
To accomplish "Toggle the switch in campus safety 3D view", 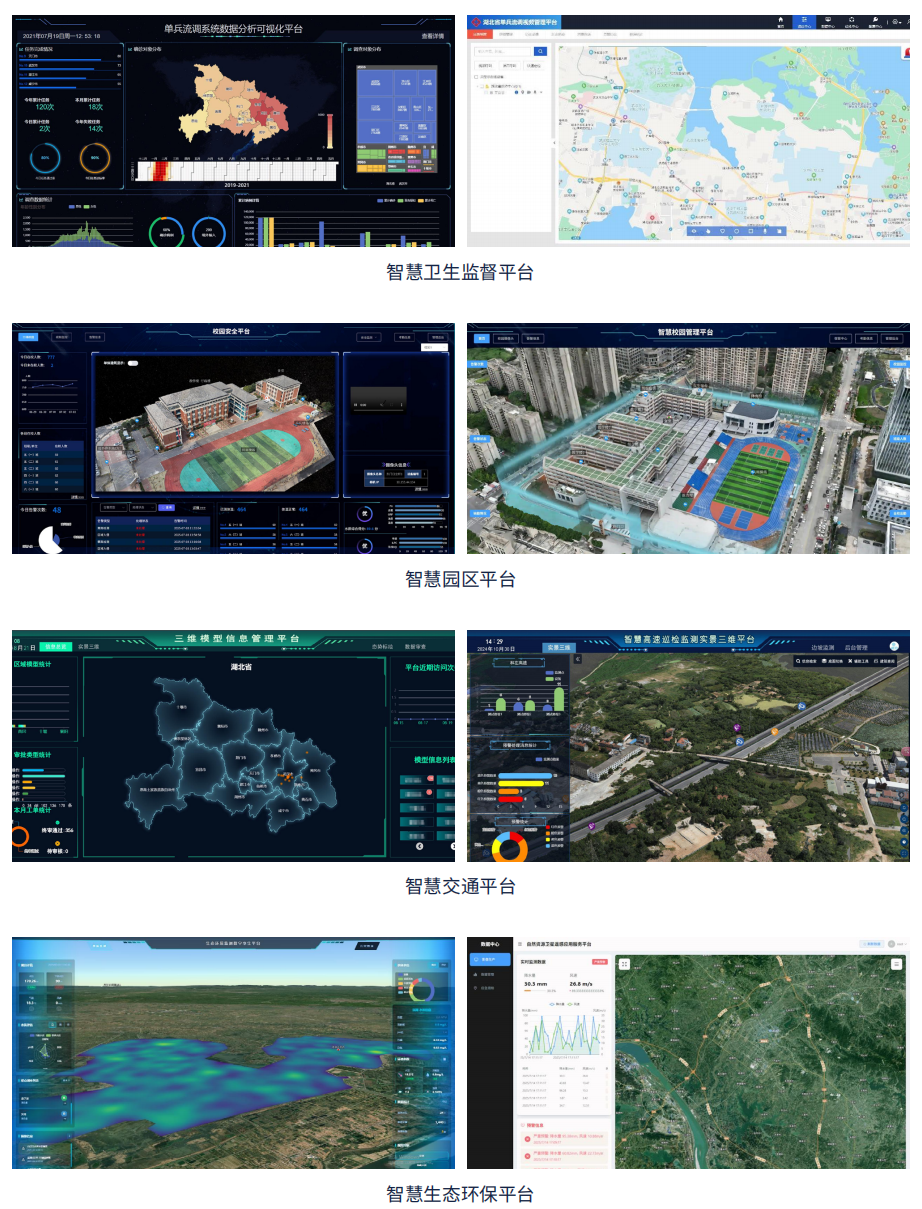I will click(x=133, y=363).
